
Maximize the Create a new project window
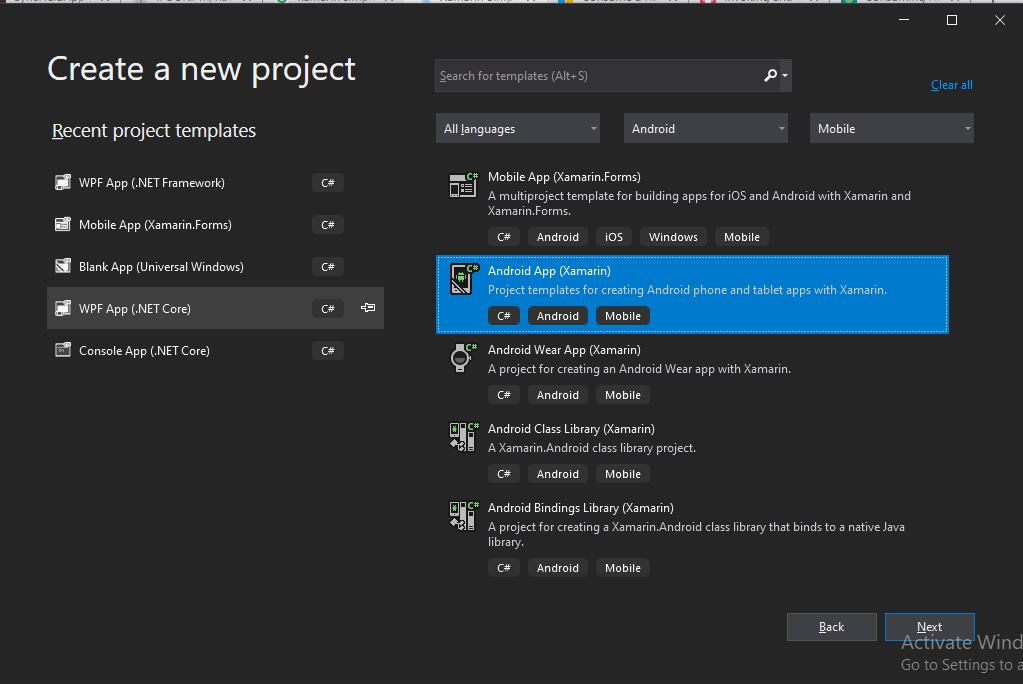952,20
